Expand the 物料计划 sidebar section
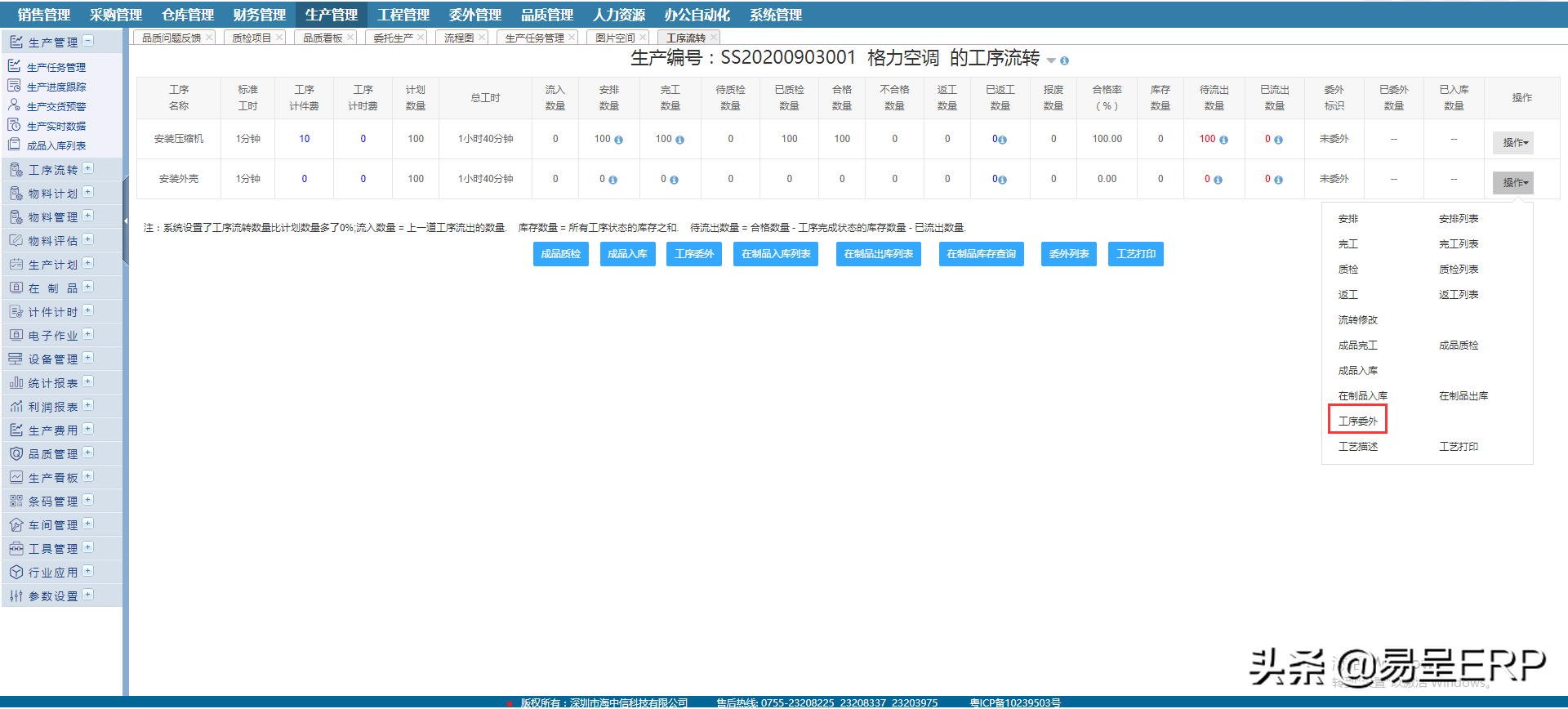1568x709 pixels. pyautogui.click(x=88, y=193)
